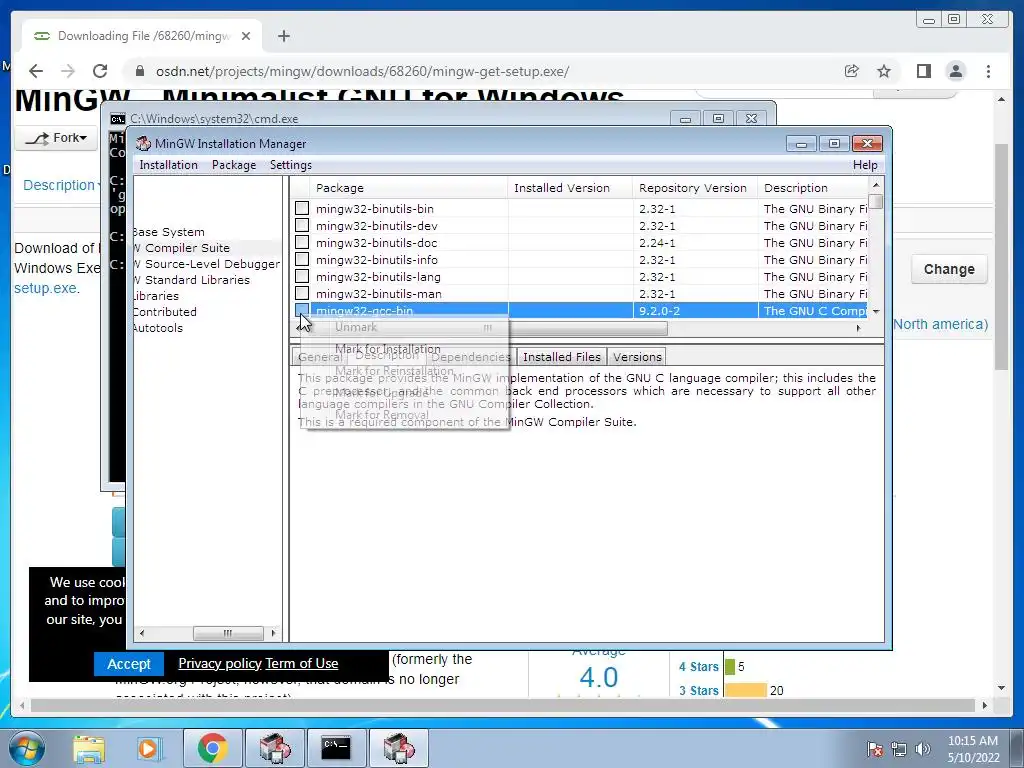Toggle checkbox for mingw32-binutils-man
Image resolution: width=1024 pixels, height=768 pixels.
click(x=302, y=293)
